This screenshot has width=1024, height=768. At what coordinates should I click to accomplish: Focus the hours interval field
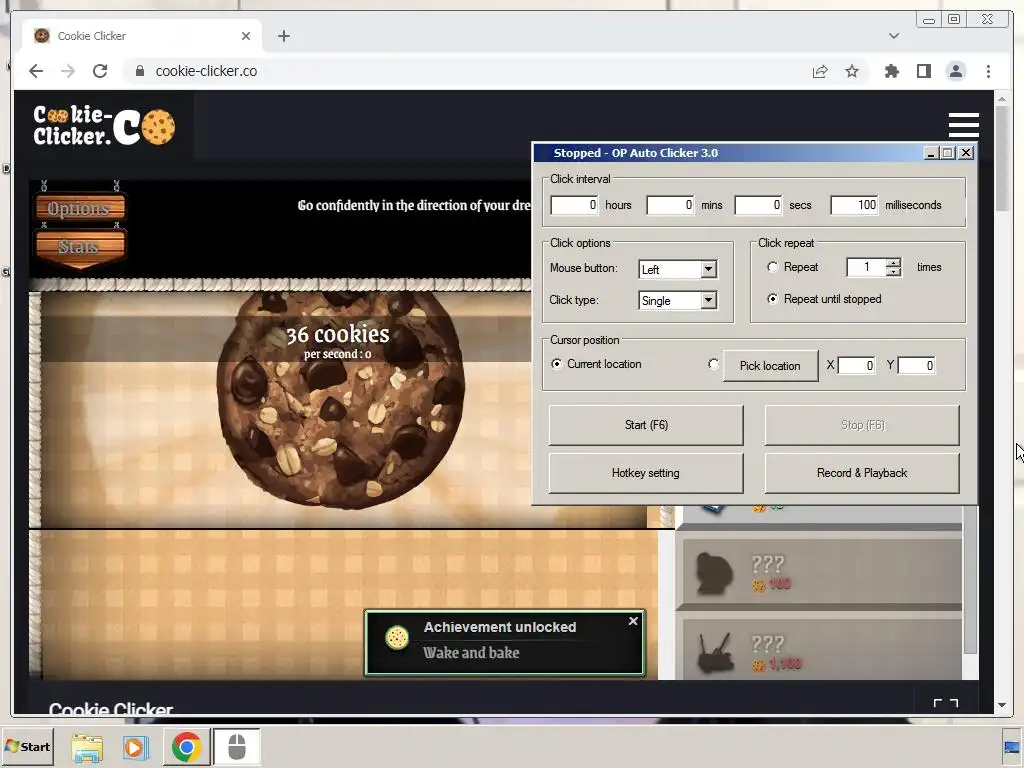coord(574,205)
